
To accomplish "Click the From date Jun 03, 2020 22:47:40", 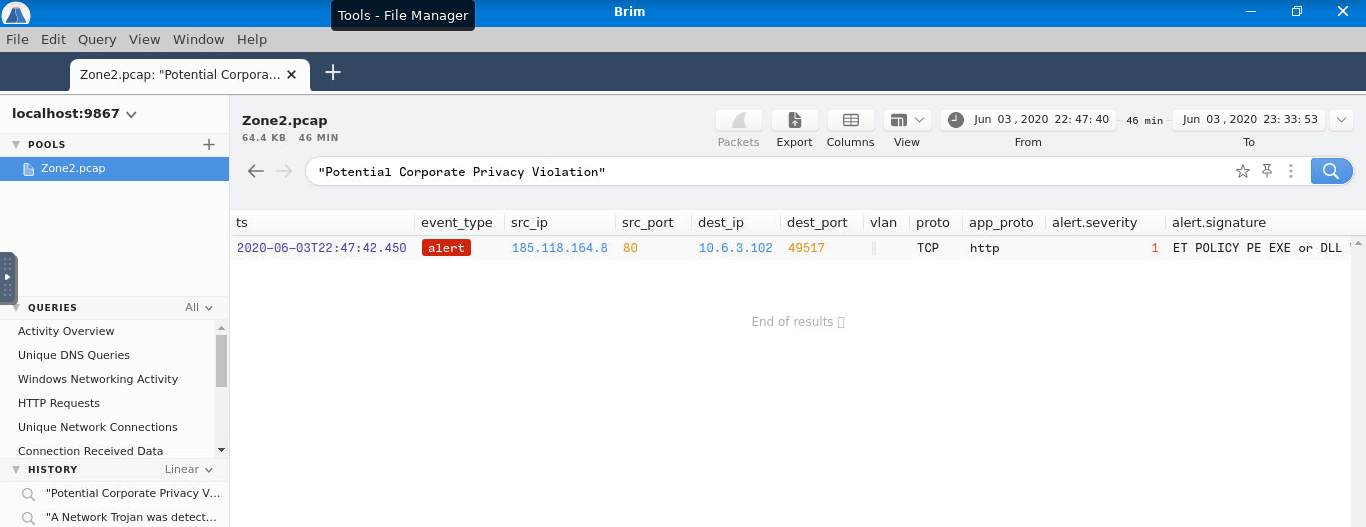I will [x=1041, y=119].
